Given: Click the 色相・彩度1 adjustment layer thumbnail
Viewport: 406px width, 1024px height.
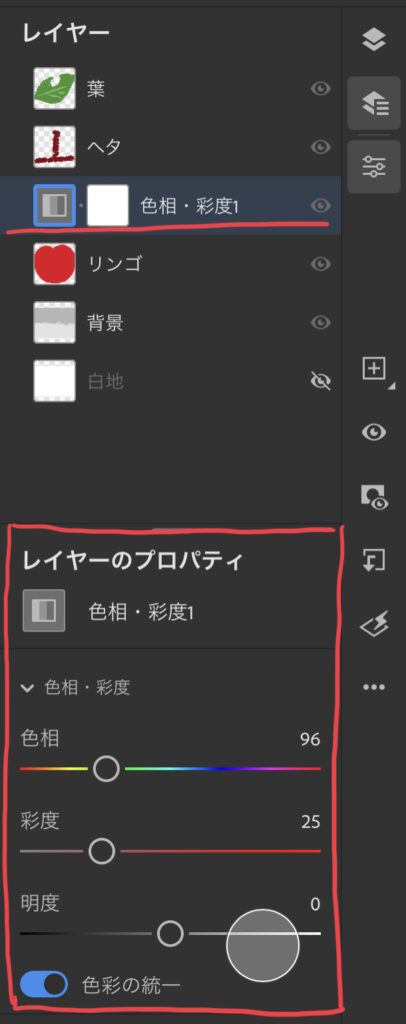Looking at the screenshot, I should (55, 206).
